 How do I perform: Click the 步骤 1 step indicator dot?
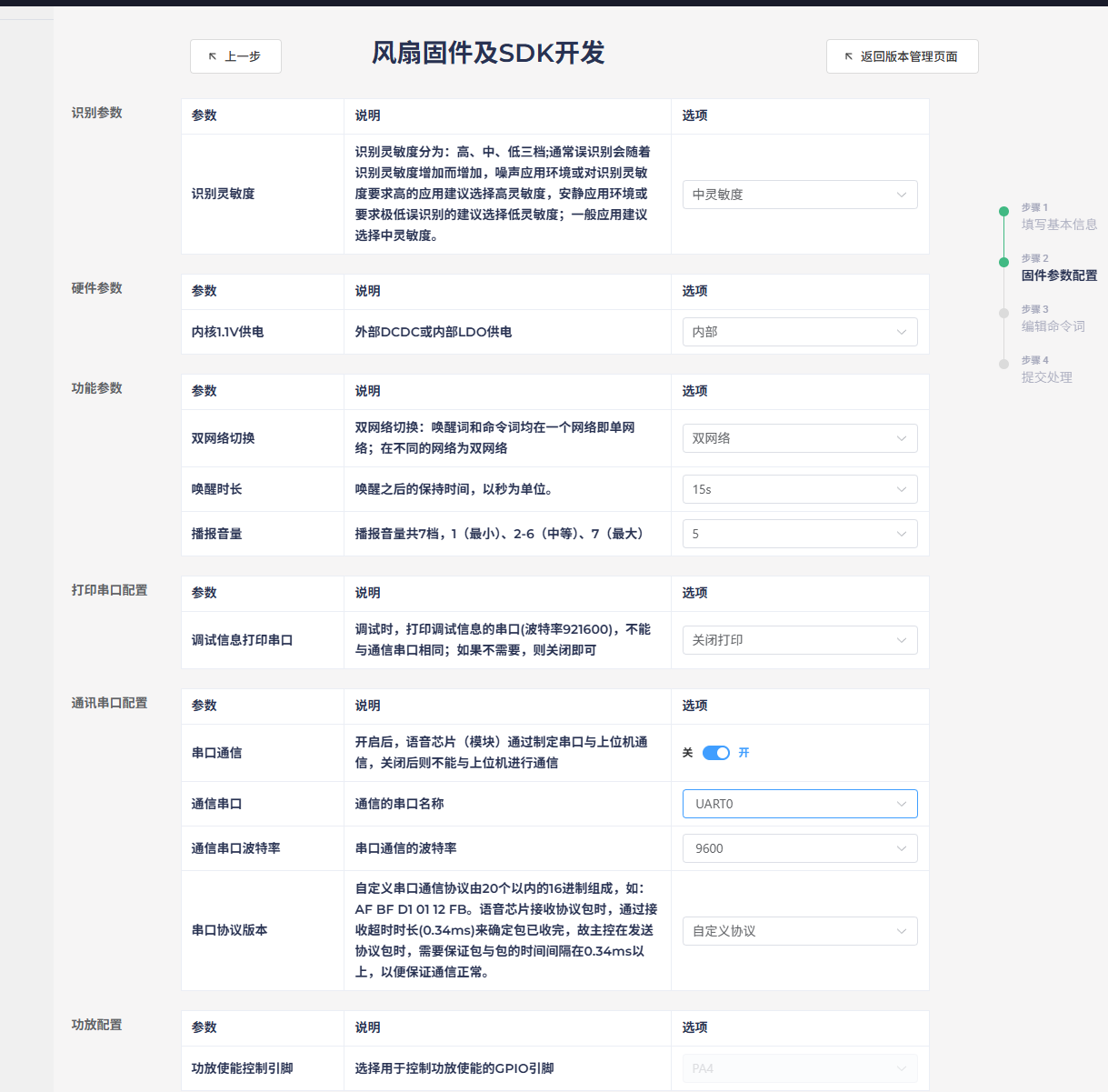(1003, 211)
